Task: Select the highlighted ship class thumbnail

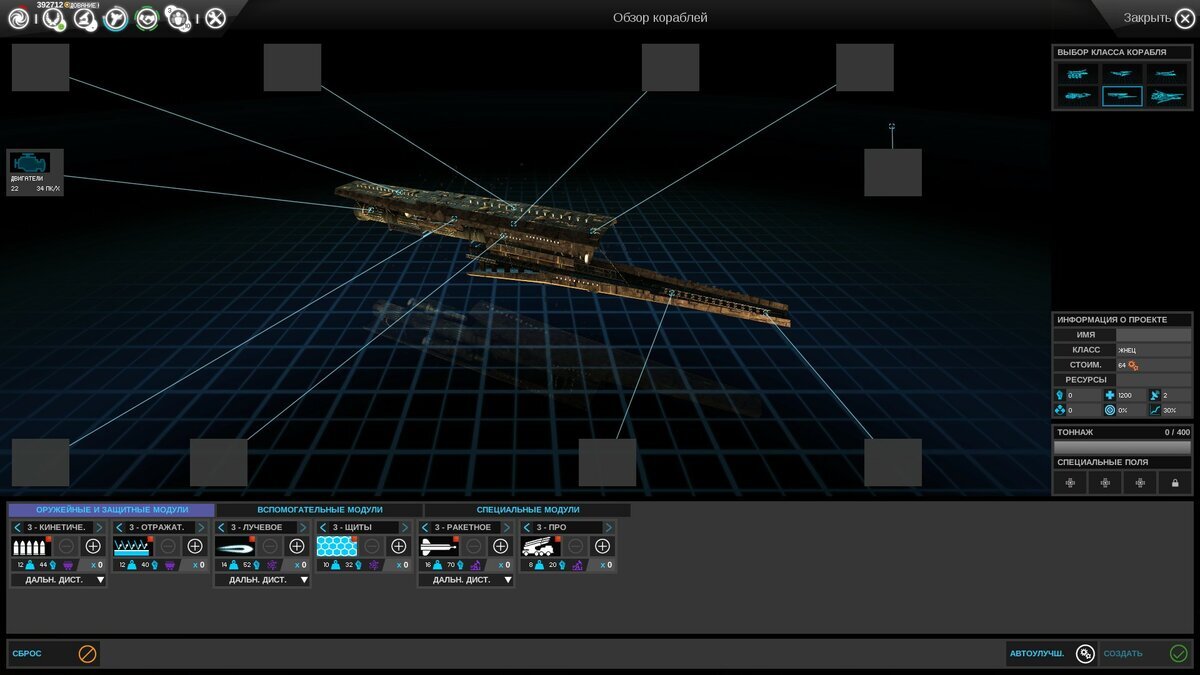Action: coord(1122,96)
